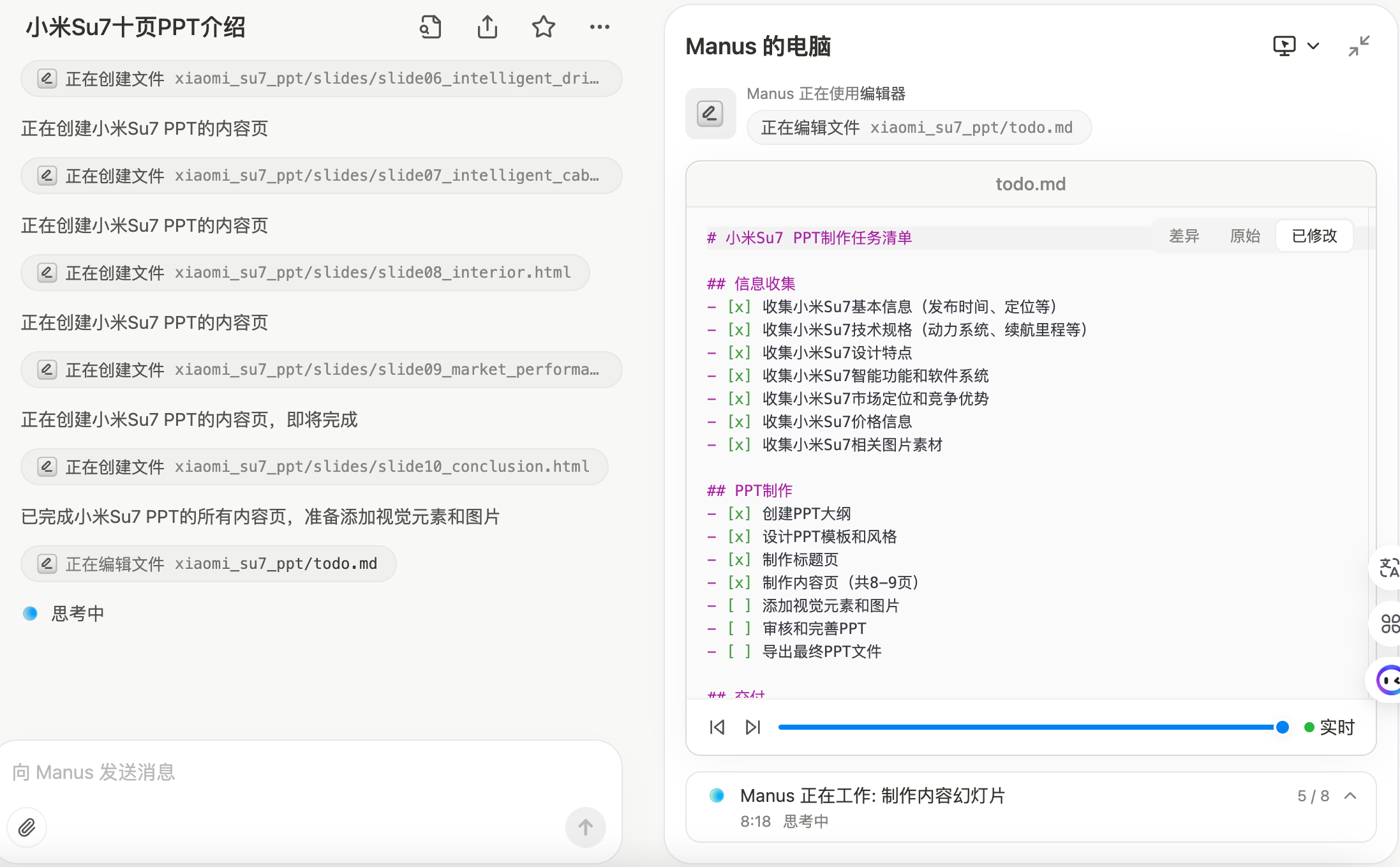
Task: Click the monitor display icon in Manus panel
Action: pyautogui.click(x=1284, y=46)
